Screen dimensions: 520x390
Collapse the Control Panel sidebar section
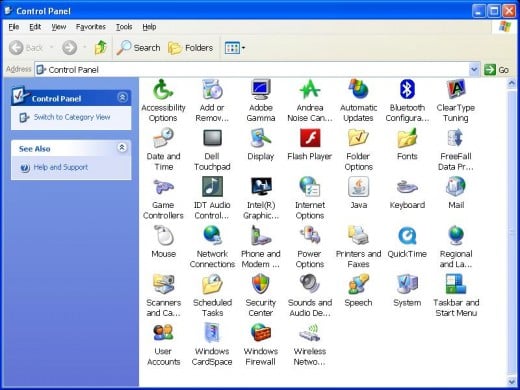pos(122,97)
